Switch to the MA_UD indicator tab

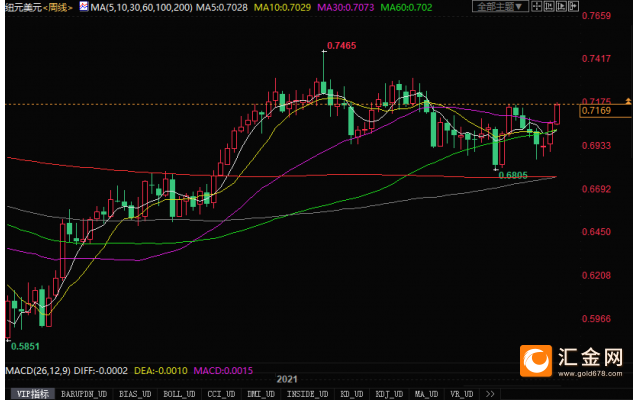426,394
